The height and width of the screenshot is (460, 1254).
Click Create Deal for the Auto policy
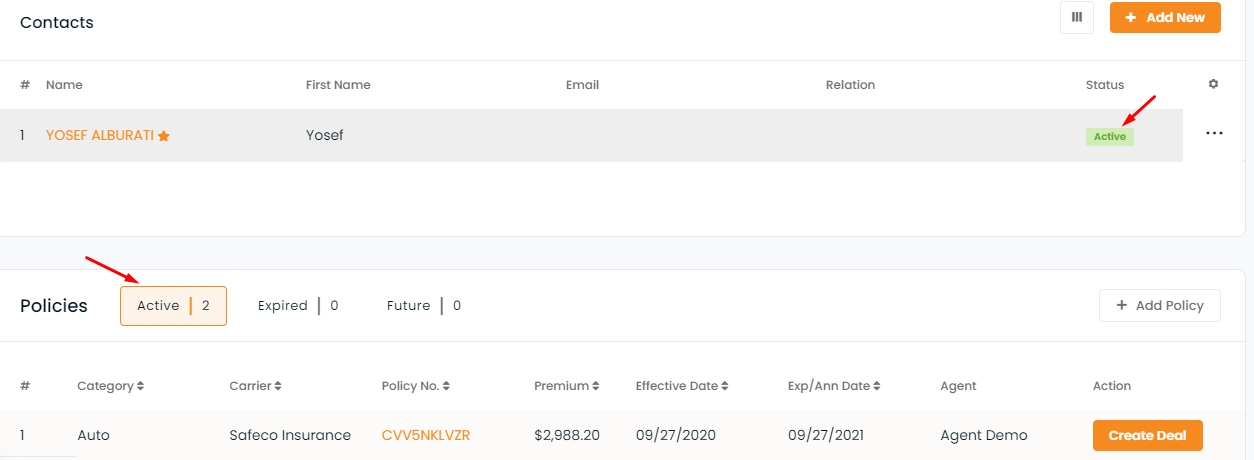pyautogui.click(x=1148, y=435)
